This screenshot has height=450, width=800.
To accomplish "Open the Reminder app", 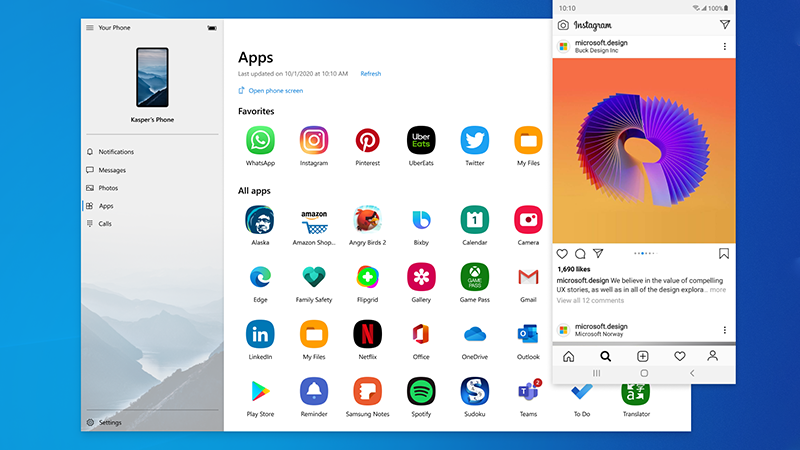I will [x=314, y=391].
